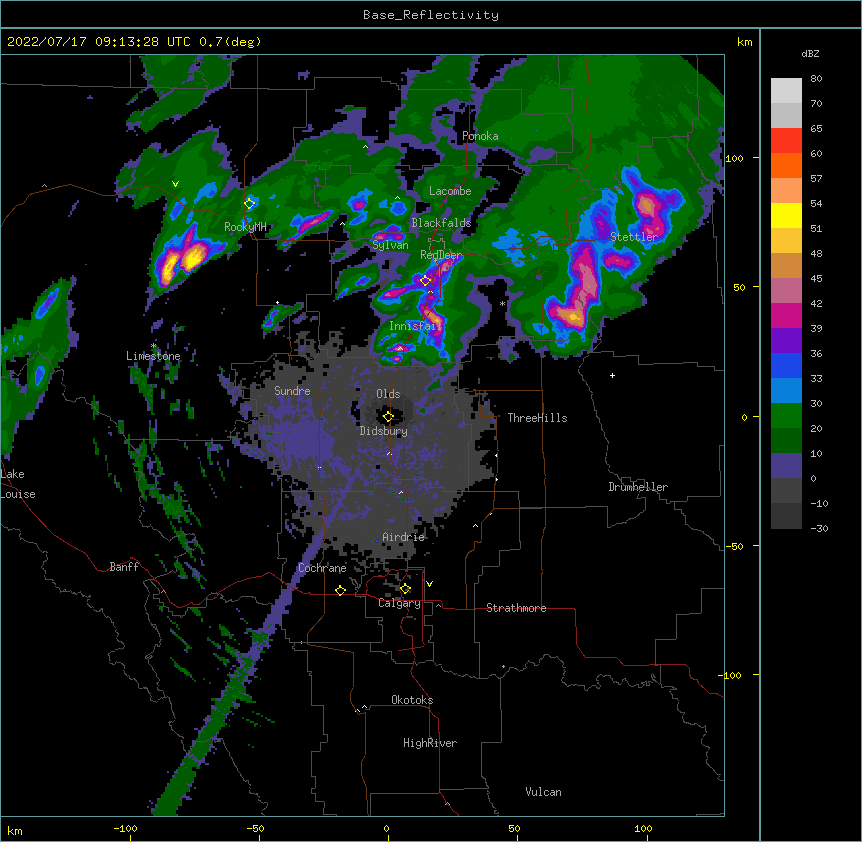
Task: Select the orange 57–60 dBZ legend band
Action: [x=786, y=165]
